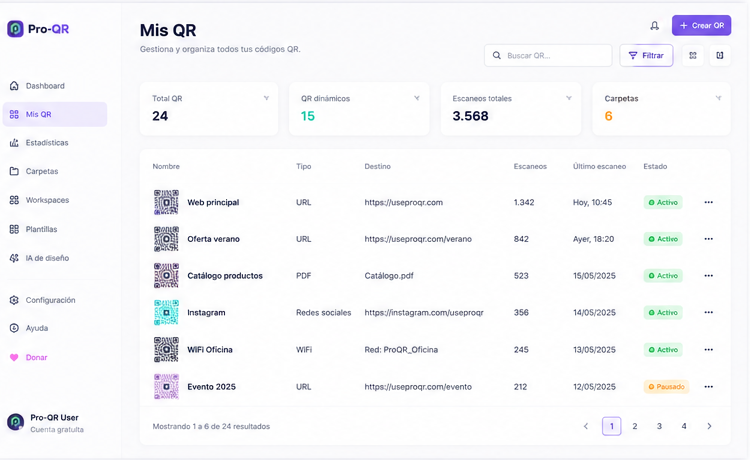
Task: Click the Donar heart icon
Action: coord(14,357)
